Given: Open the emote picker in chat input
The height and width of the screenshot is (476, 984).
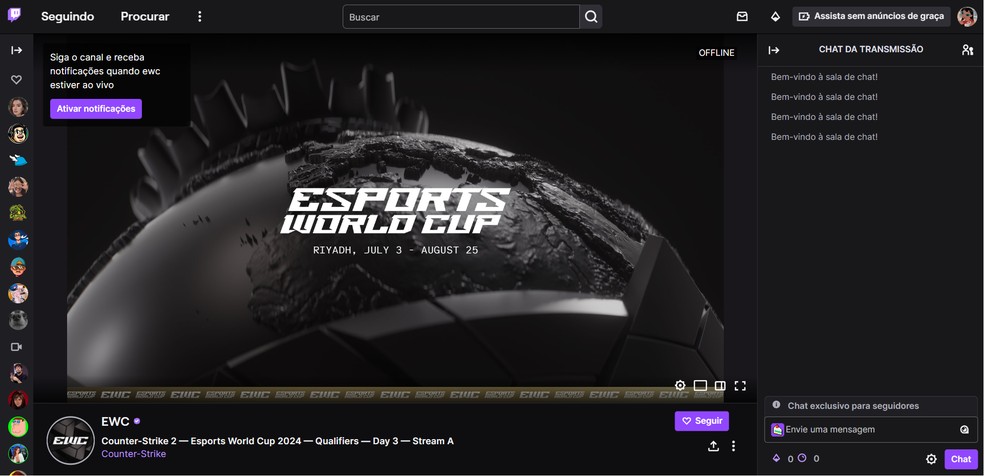Looking at the screenshot, I should [965, 430].
